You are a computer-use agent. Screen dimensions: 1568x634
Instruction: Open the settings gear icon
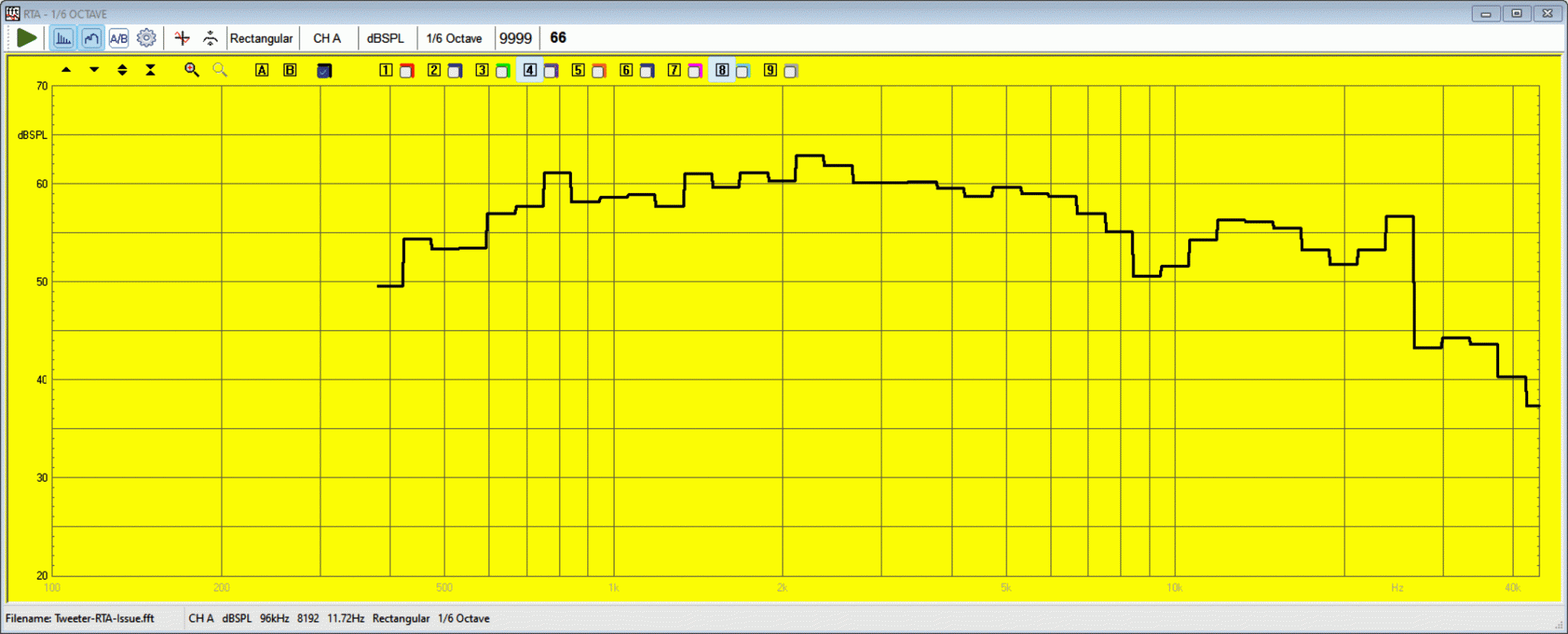coord(146,38)
